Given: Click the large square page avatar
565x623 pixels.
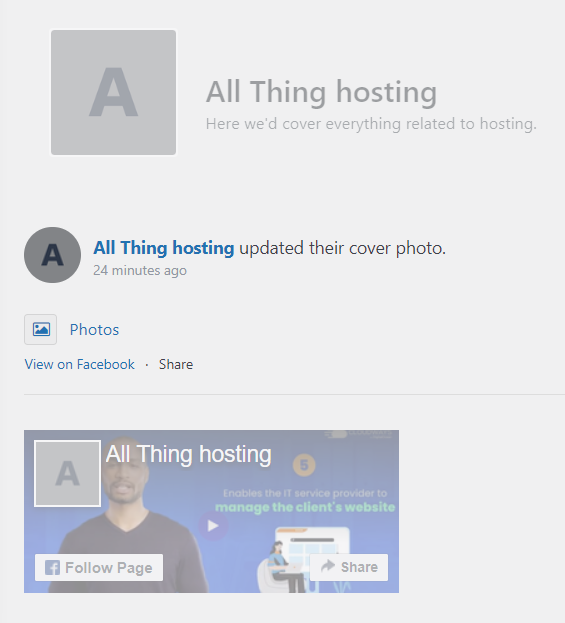Looking at the screenshot, I should (113, 92).
